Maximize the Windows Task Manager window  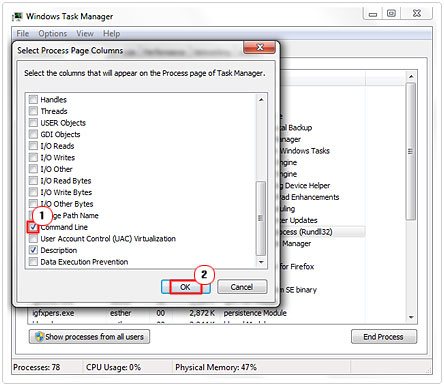391,13
